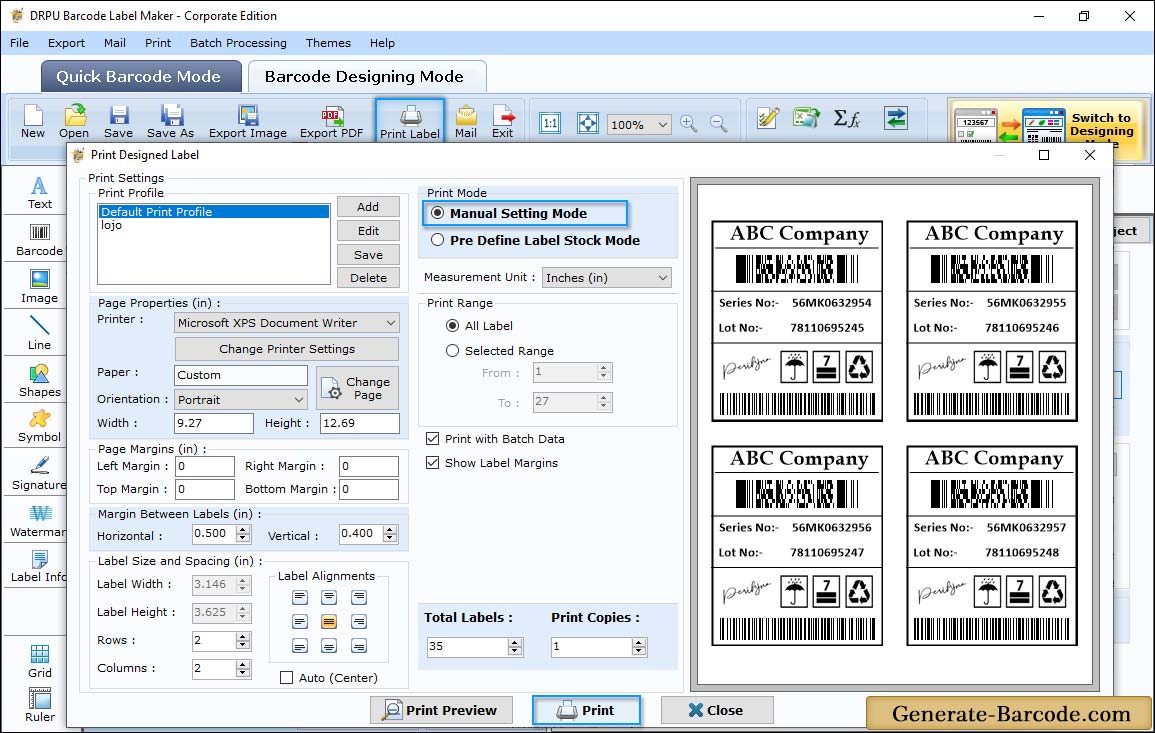
Task: Increase the Total Labels spinner value
Action: point(515,642)
